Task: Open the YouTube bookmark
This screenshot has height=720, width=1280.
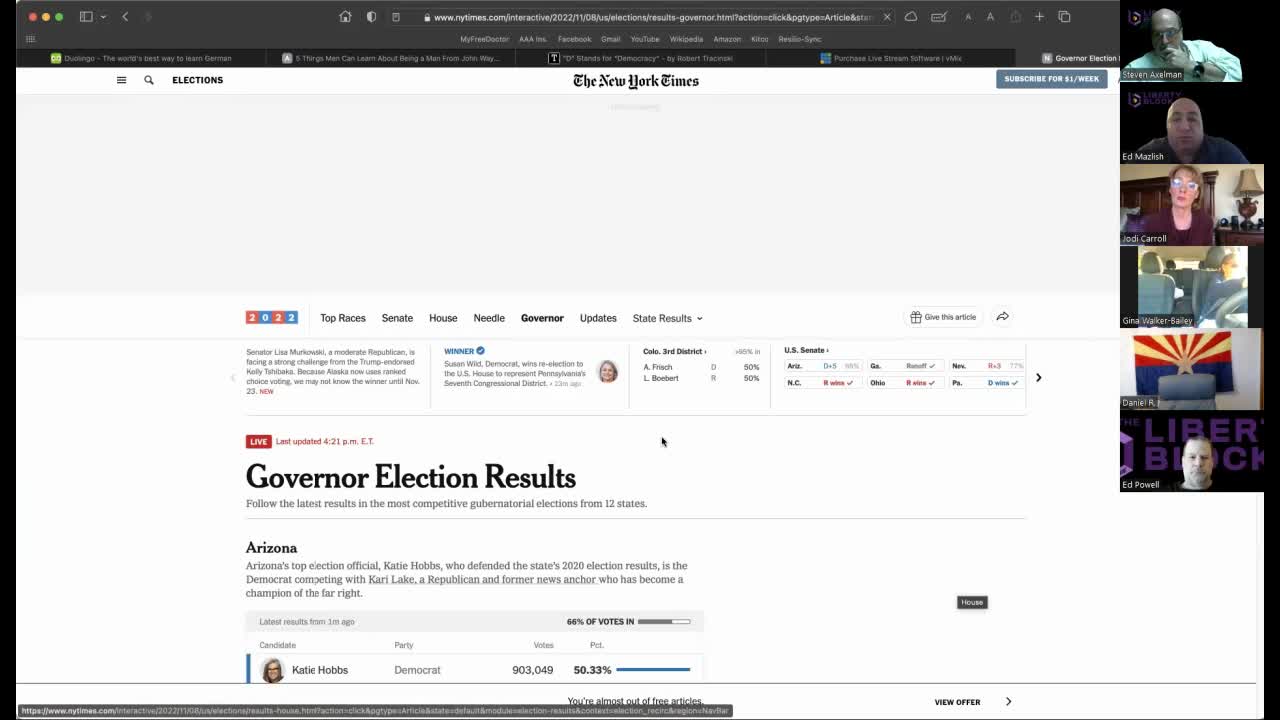Action: click(645, 39)
